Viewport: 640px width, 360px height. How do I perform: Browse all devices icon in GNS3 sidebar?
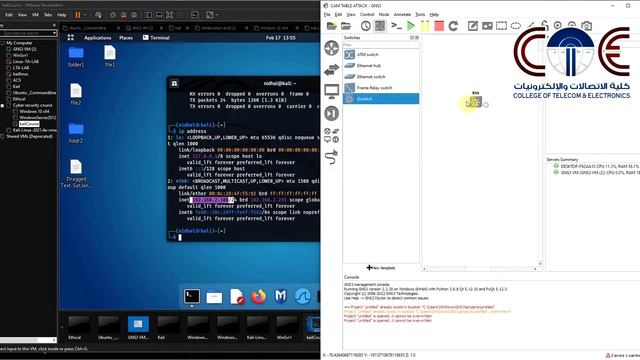click(331, 135)
